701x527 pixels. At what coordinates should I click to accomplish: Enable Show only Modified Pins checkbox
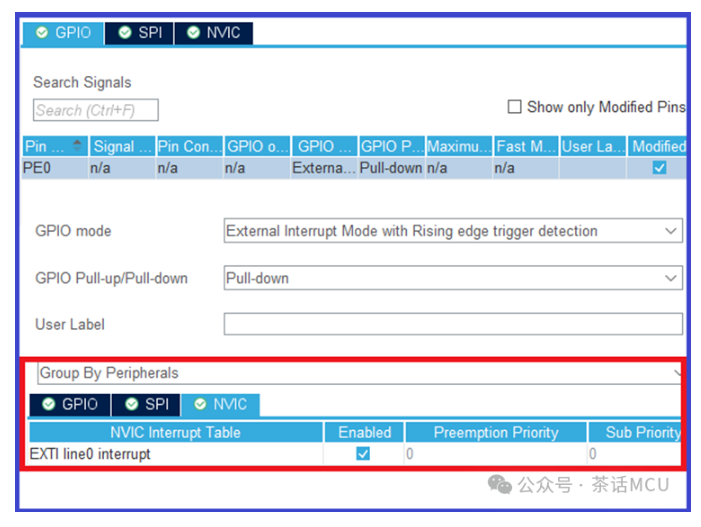[x=515, y=107]
